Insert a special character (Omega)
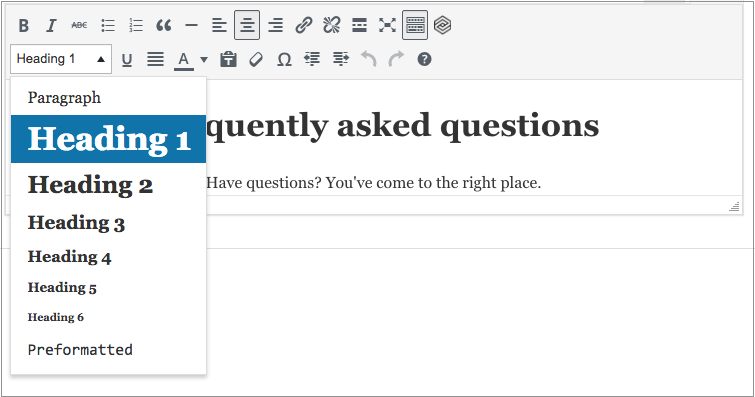This screenshot has height=397, width=755. (284, 60)
